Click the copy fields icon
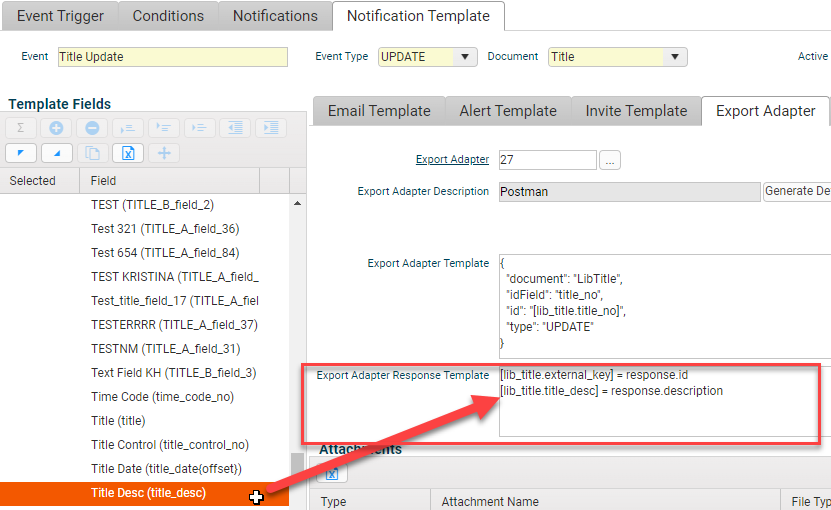Viewport: 831px width, 510px height. coord(92,153)
